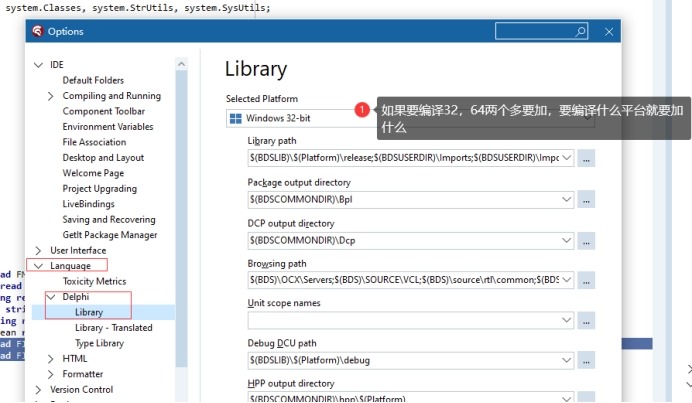Select Project Upgrading item

(100, 188)
